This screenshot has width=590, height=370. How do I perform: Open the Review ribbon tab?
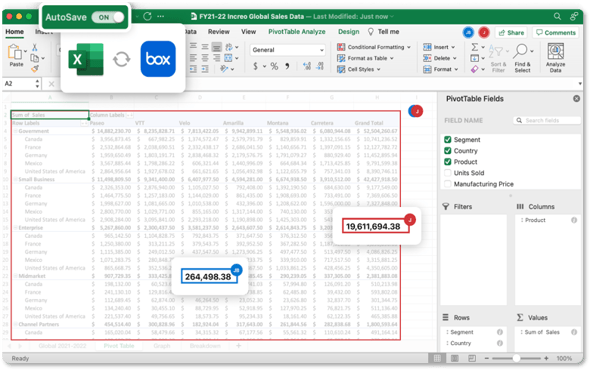coord(219,32)
